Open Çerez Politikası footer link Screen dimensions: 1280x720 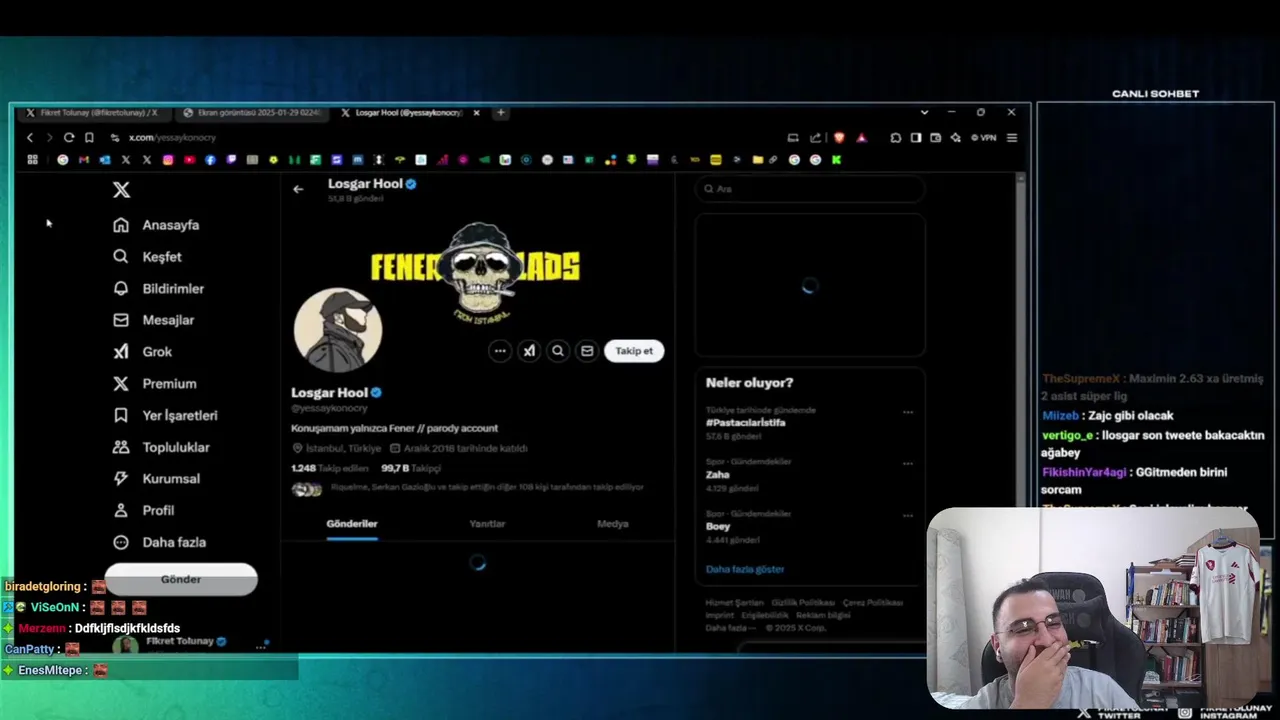click(873, 603)
